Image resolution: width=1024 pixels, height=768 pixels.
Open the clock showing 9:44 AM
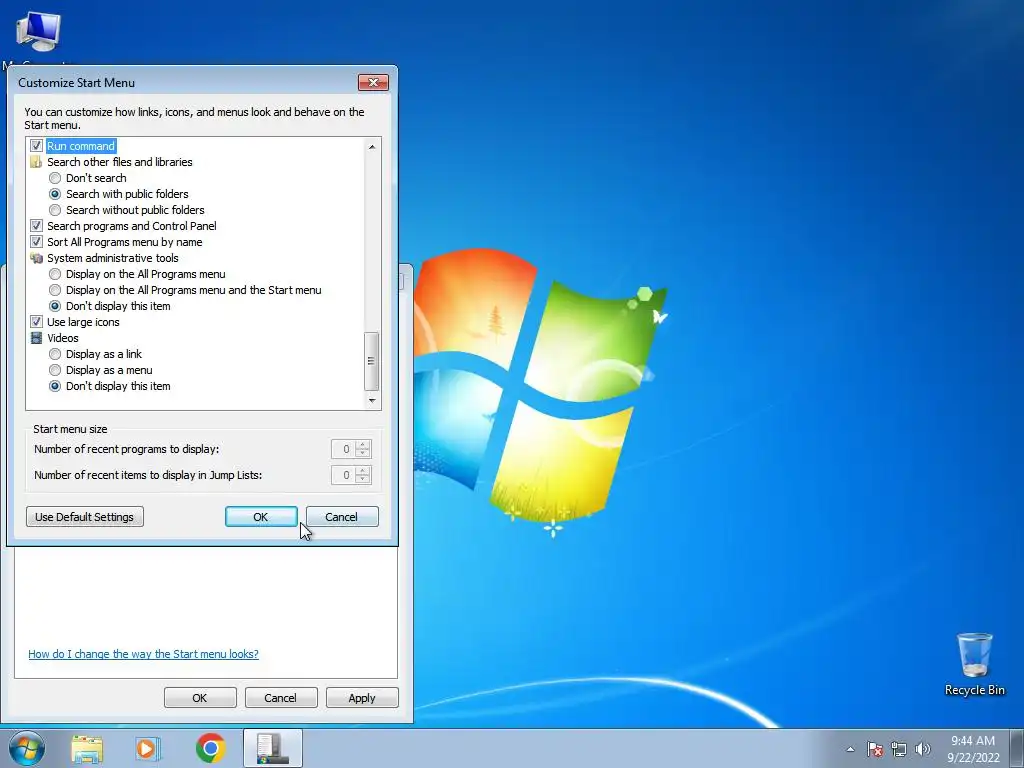[x=973, y=748]
